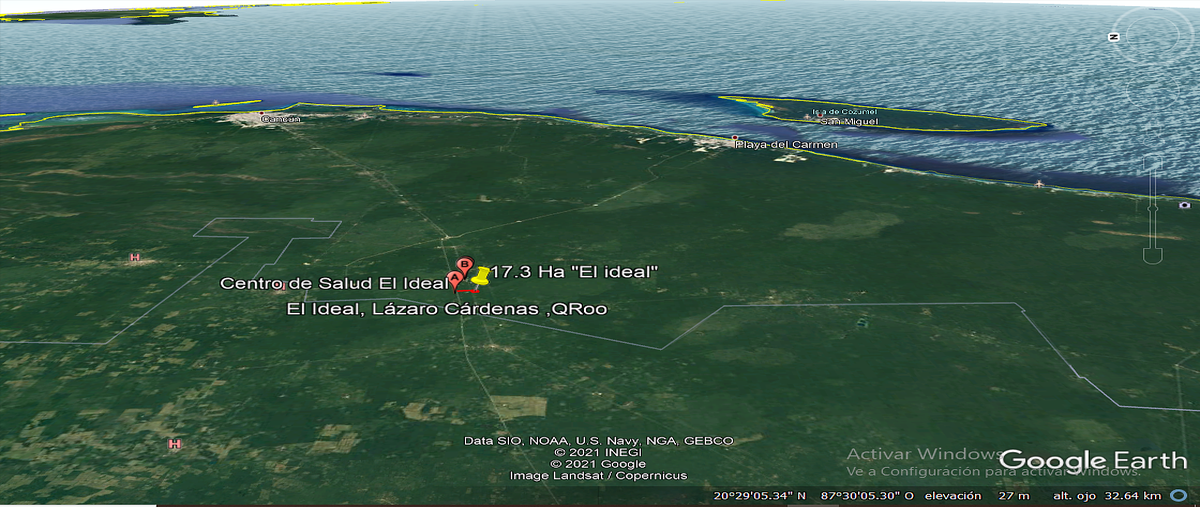Click the hospital H icon at the lower left
The width and height of the screenshot is (1200, 507).
coord(175,443)
